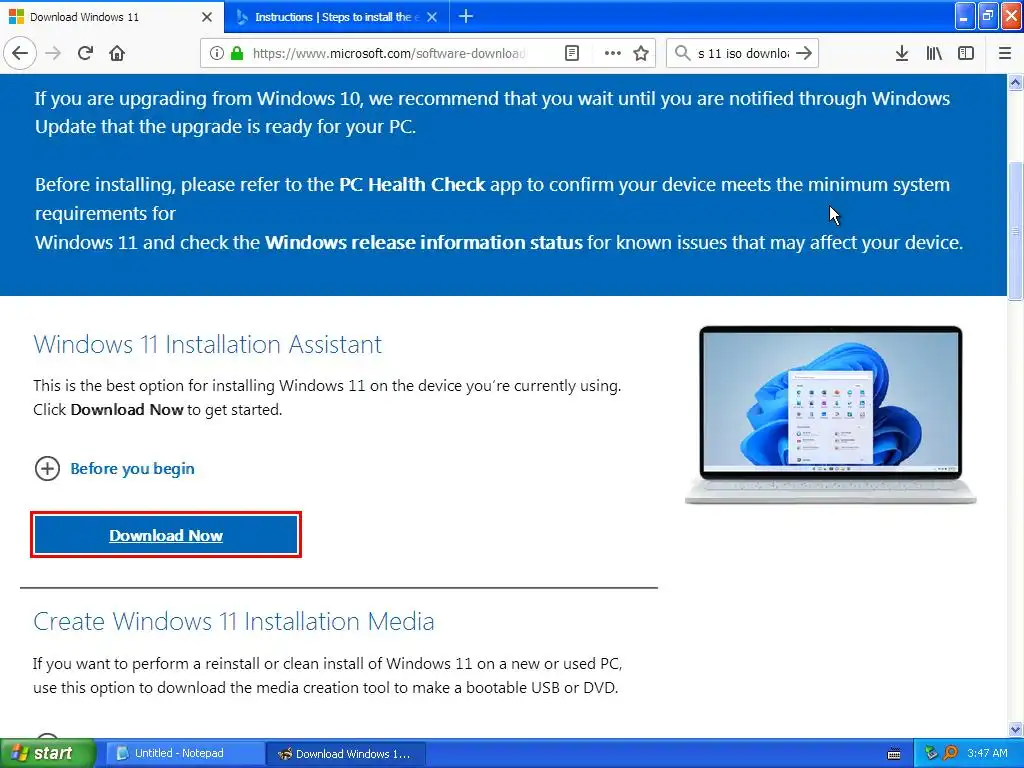
Task: Switch to the Download Windows 11 tab
Action: coord(111,17)
